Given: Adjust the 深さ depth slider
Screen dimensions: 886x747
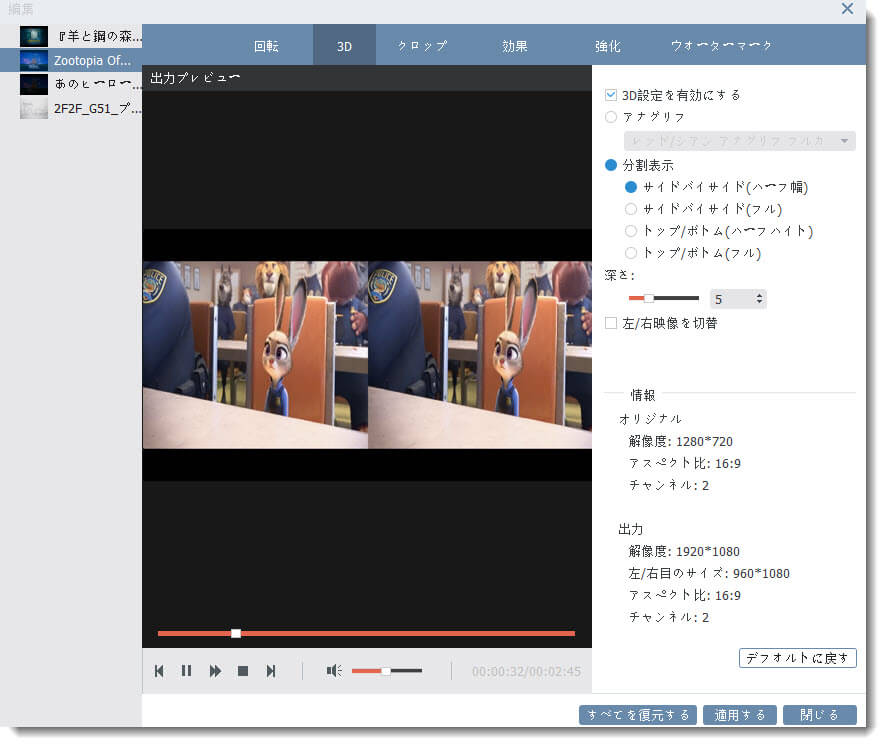Looking at the screenshot, I should 663,298.
